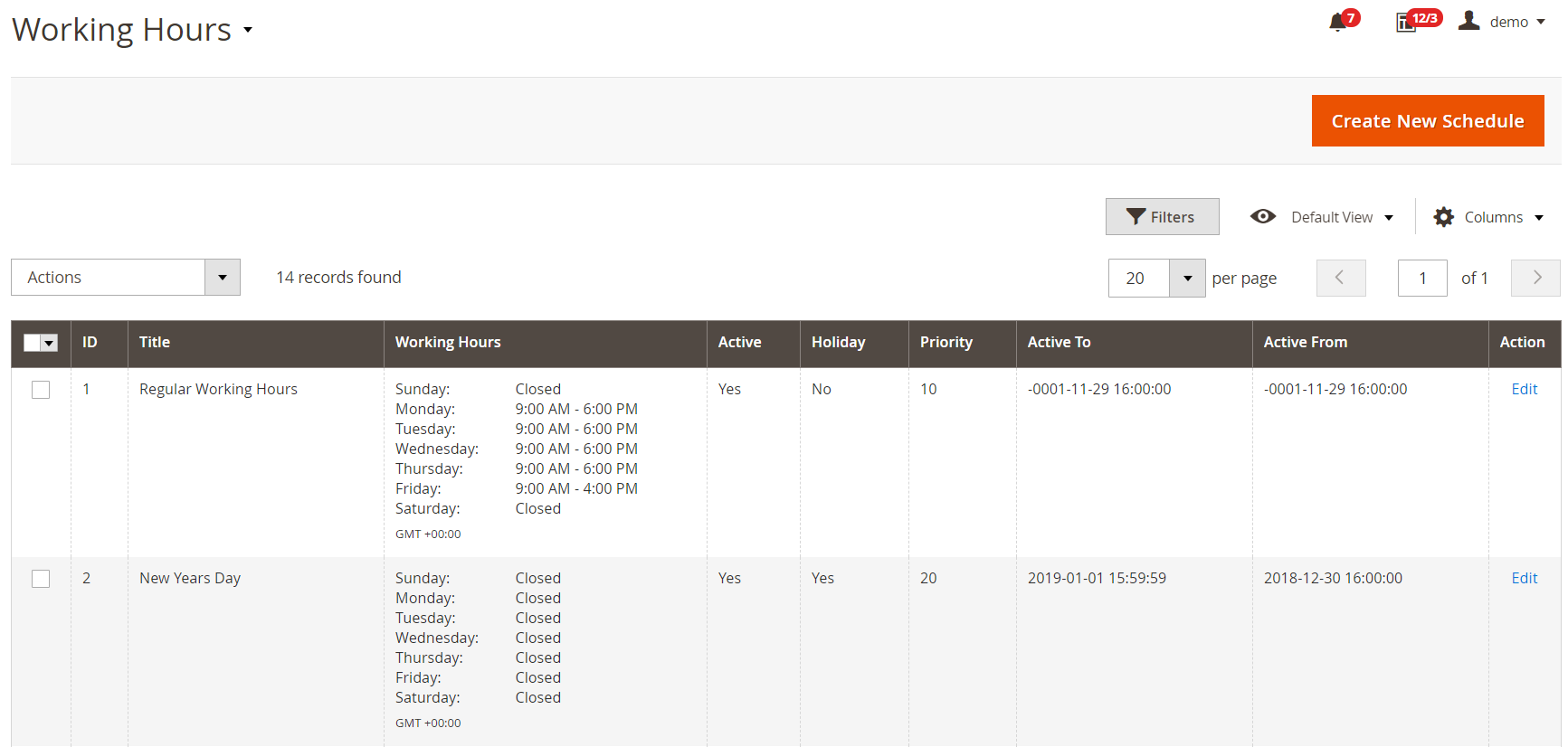The height and width of the screenshot is (747, 1568).
Task: Sort by the Title column header
Action: point(155,342)
